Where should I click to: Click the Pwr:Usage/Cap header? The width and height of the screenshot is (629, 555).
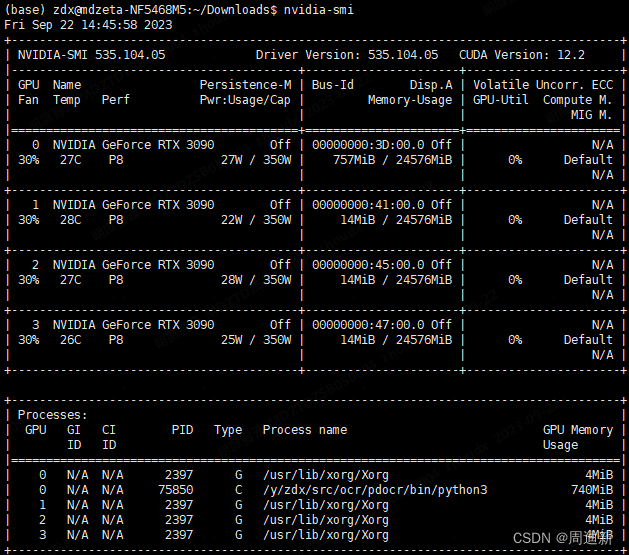(245, 100)
